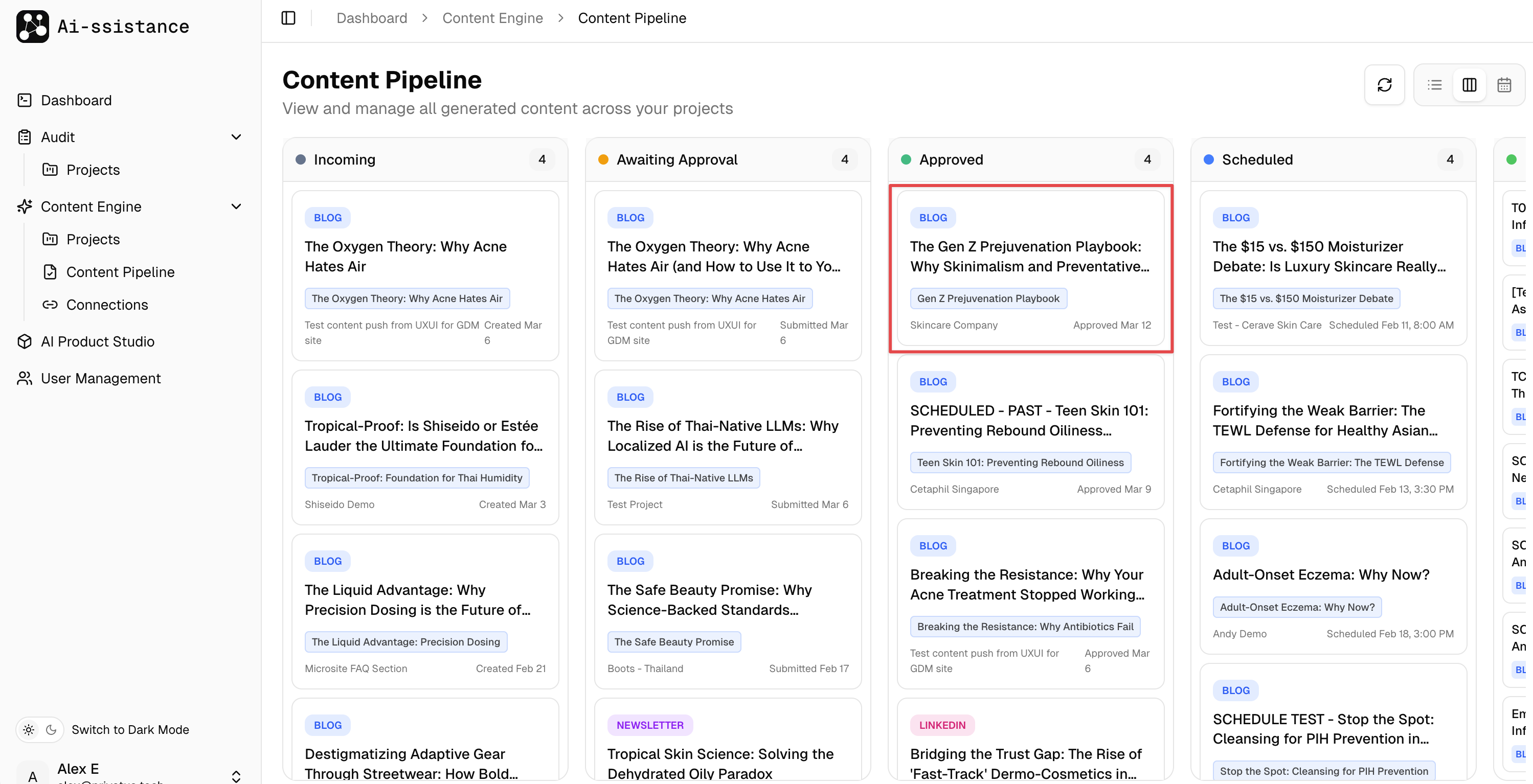The image size is (1533, 784).
Task: Select the sun icon in the theme switcher
Action: pos(28,729)
